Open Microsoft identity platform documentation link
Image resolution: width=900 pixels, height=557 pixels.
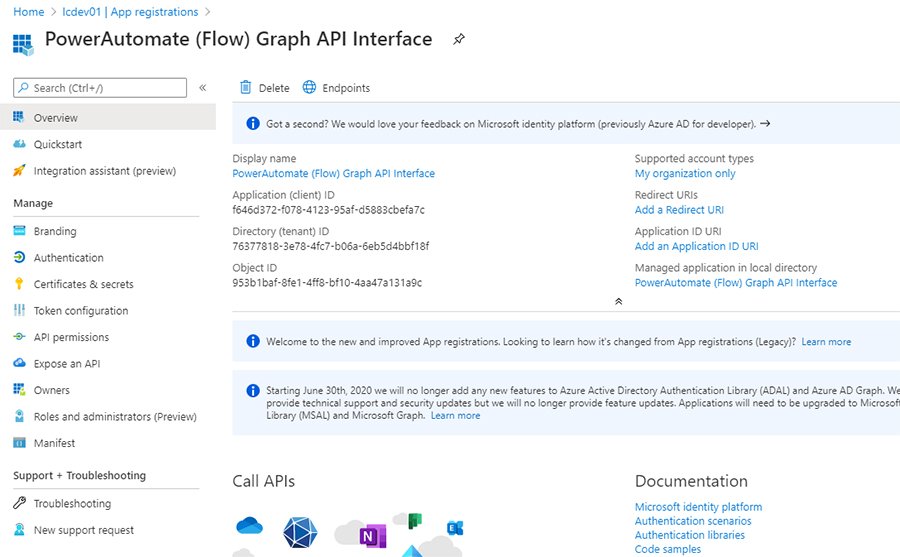698,507
